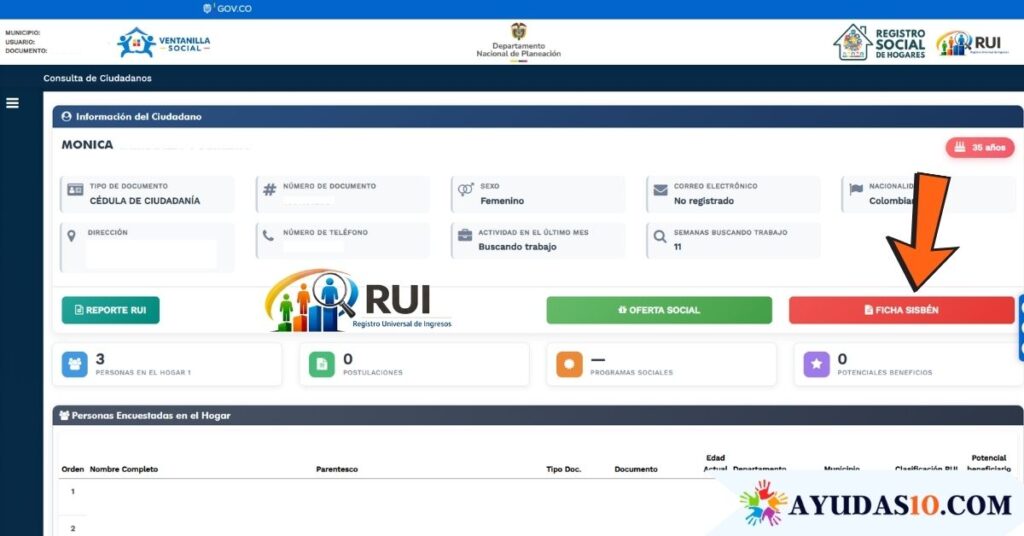The width and height of the screenshot is (1024, 536).
Task: Click the purple star icon for Potenciales Beneficios
Action: coord(816,364)
